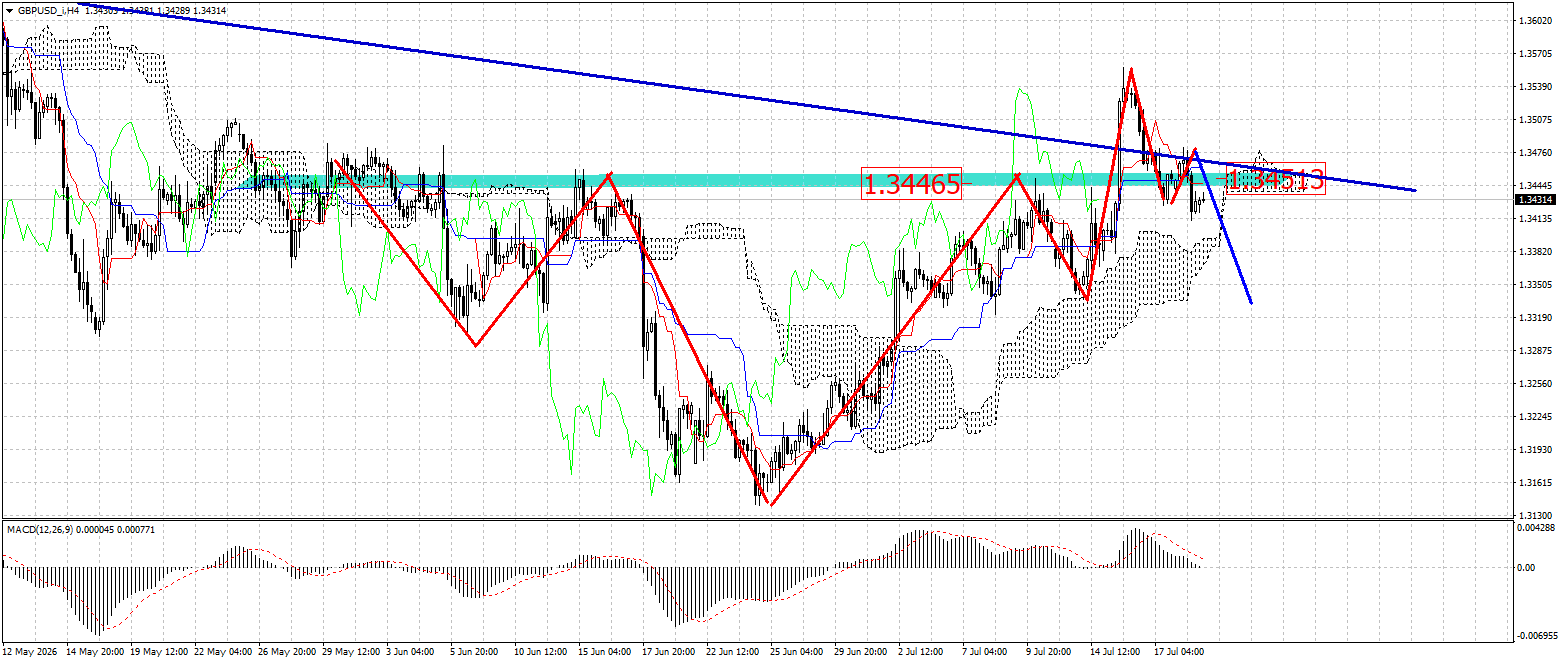Screen dimensions: 1559x663
Task: Click the 22 May 04:00 time label
Action: pos(225,651)
